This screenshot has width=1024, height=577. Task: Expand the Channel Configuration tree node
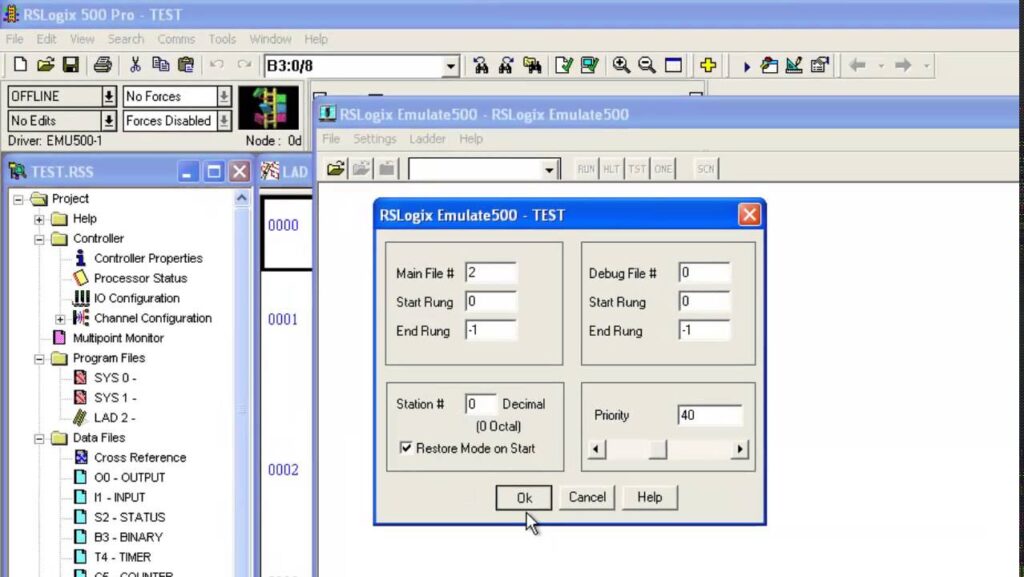click(60, 319)
